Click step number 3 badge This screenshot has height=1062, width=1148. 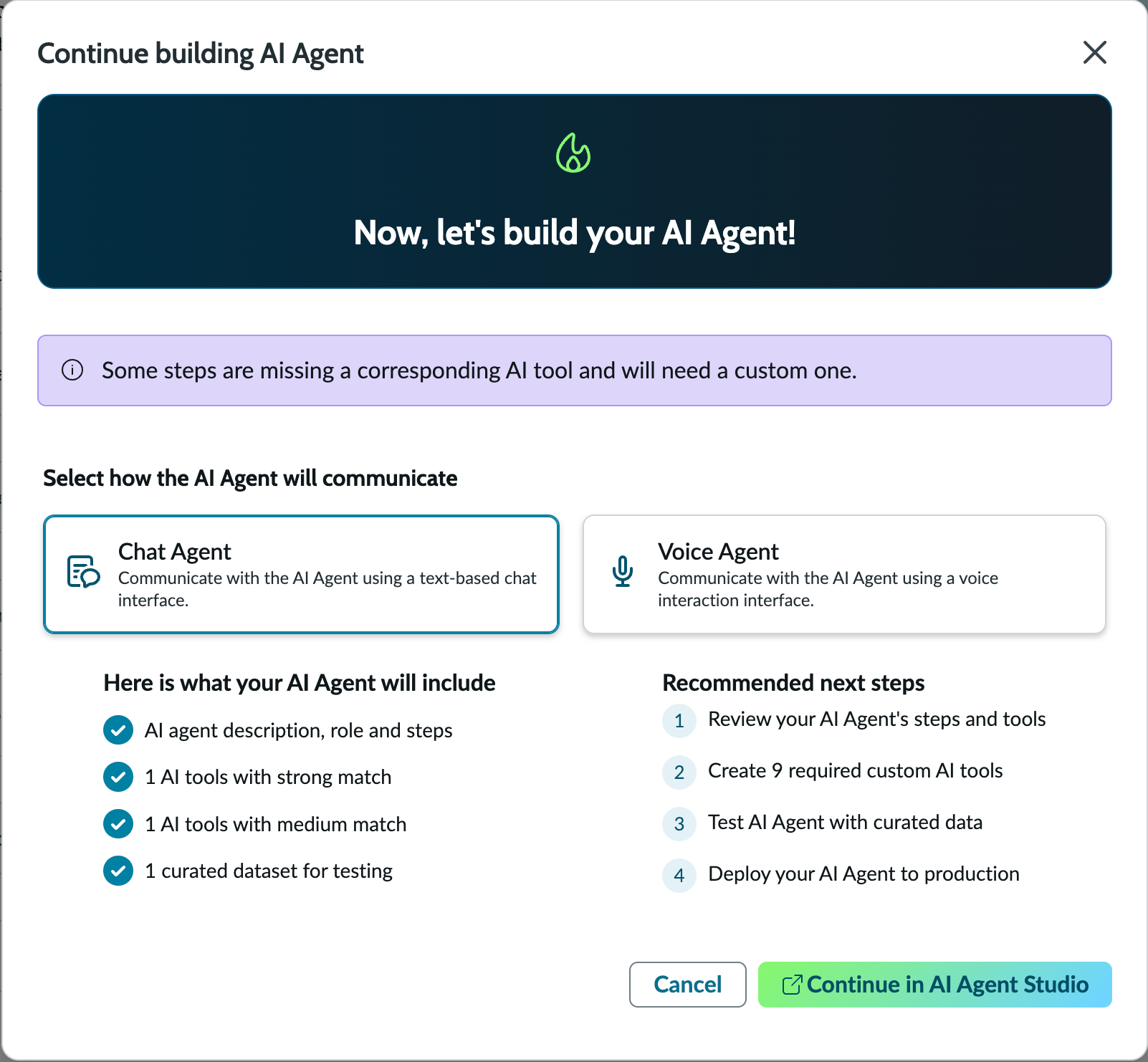coord(679,823)
